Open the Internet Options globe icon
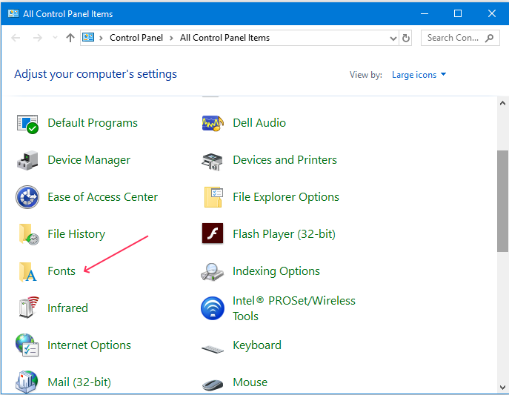 pyautogui.click(x=27, y=345)
